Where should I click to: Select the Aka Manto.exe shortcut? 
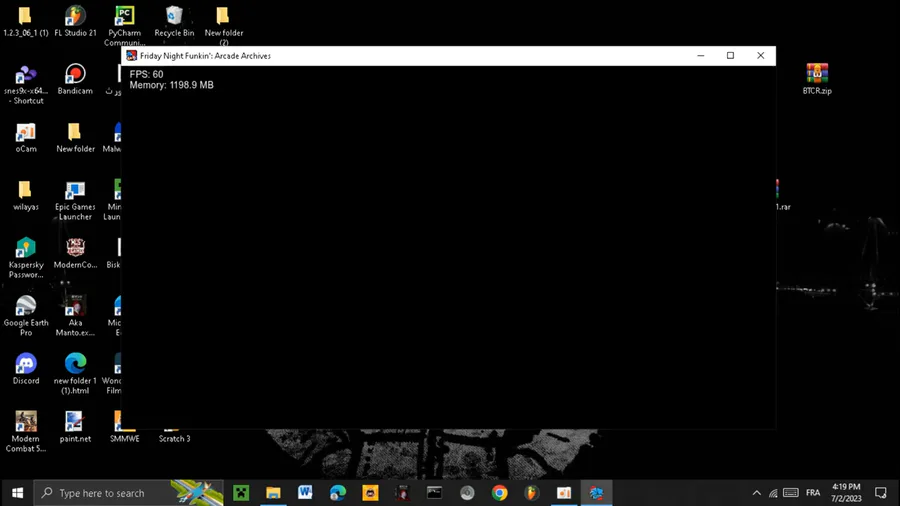[x=75, y=316]
